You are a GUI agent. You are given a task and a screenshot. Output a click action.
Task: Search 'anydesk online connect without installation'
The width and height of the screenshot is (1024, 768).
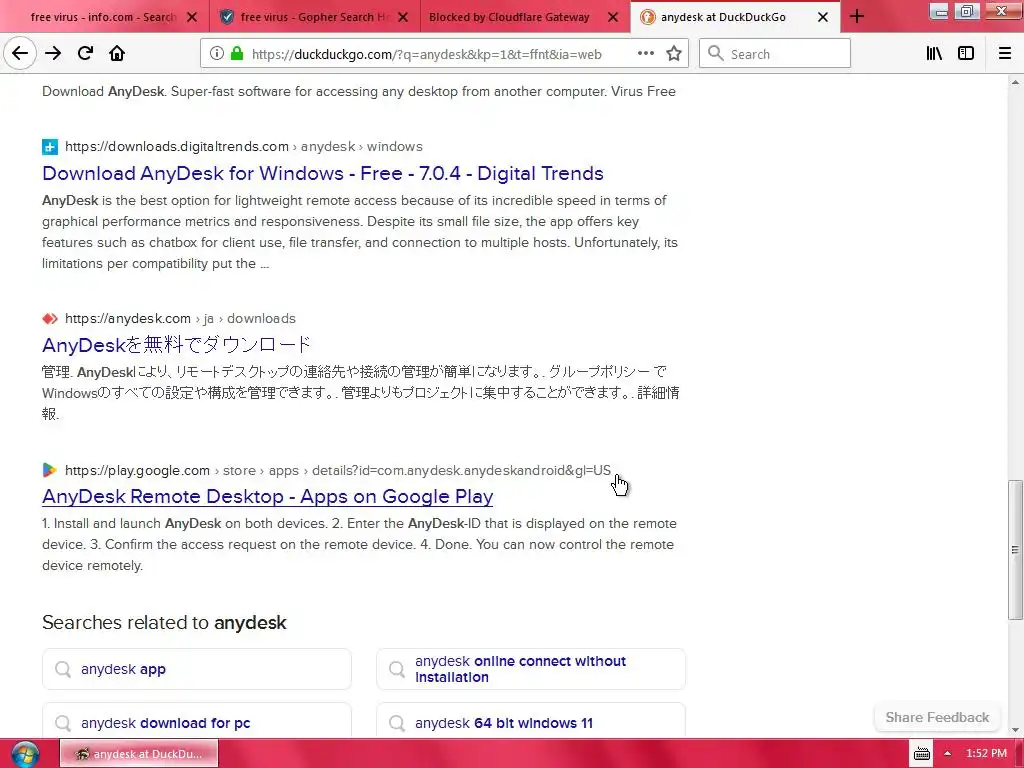[531, 669]
